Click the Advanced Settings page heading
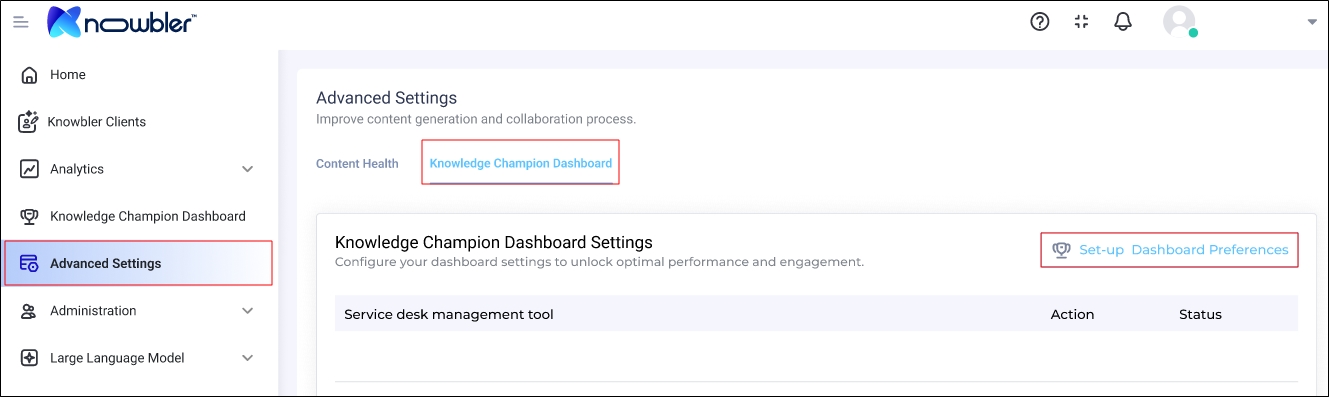This screenshot has height=397, width=1329. click(386, 98)
